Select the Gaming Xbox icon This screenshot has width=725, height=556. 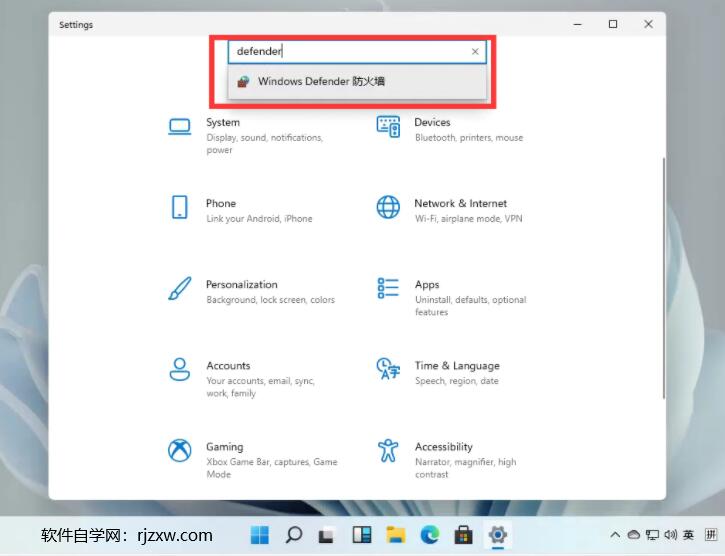[179, 450]
